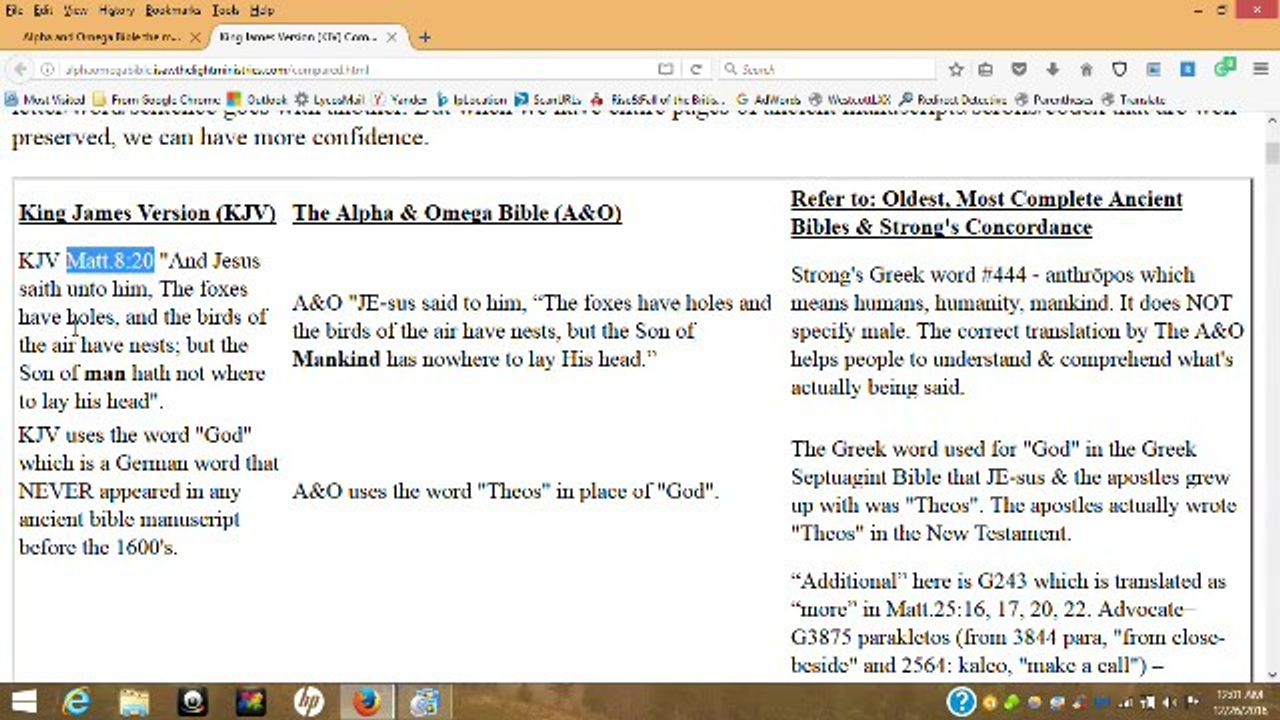Toggle Reader View icon in the address bar
The image size is (1280, 720).
tap(665, 69)
